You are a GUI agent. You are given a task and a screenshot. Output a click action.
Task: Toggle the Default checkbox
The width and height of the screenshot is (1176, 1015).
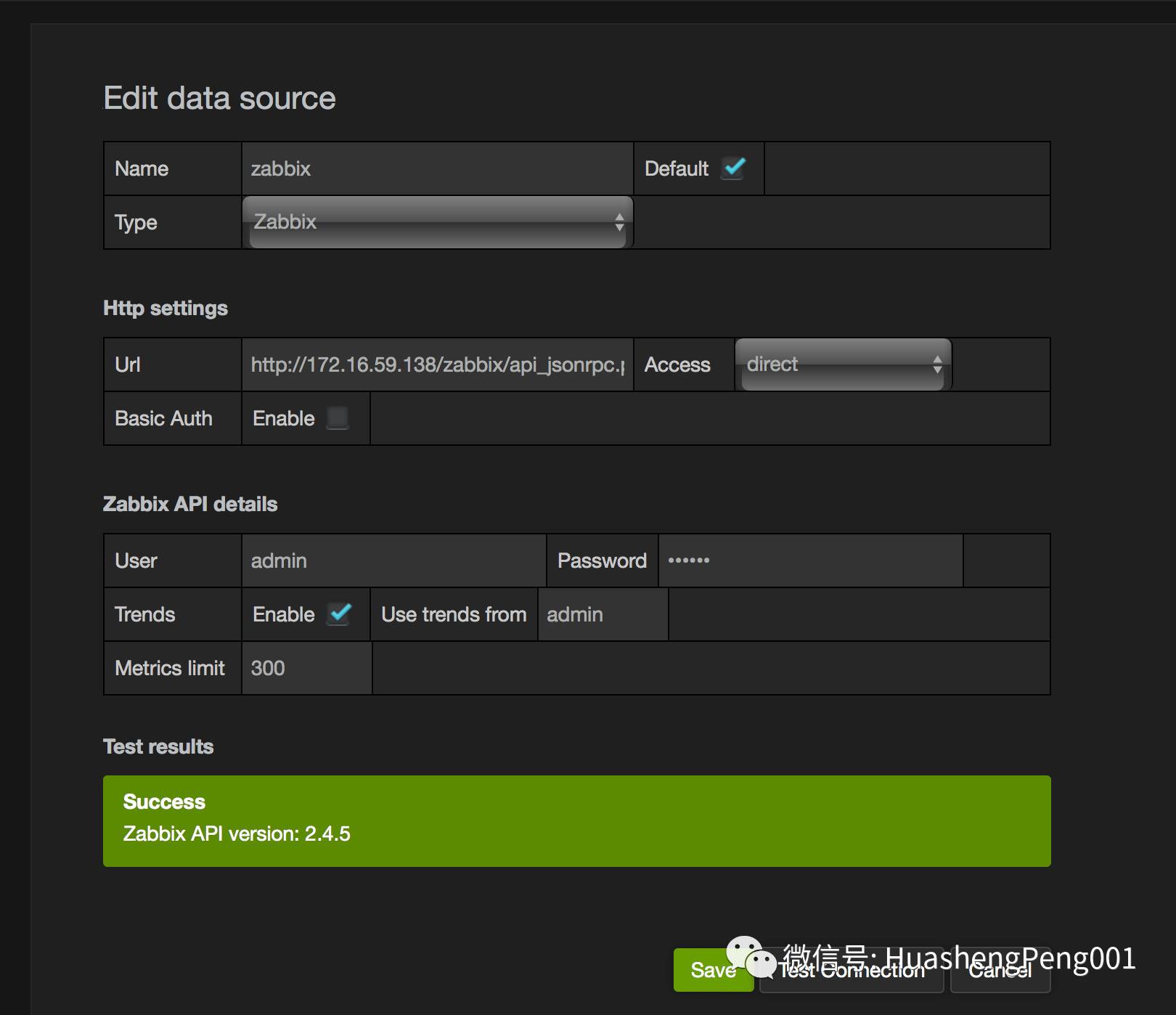pyautogui.click(x=735, y=168)
